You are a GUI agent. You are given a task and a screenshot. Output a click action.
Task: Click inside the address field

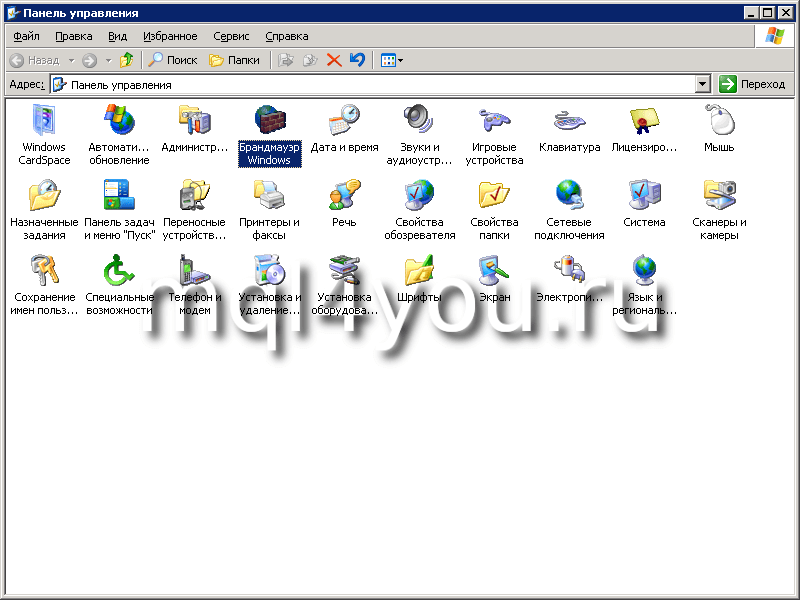click(380, 85)
